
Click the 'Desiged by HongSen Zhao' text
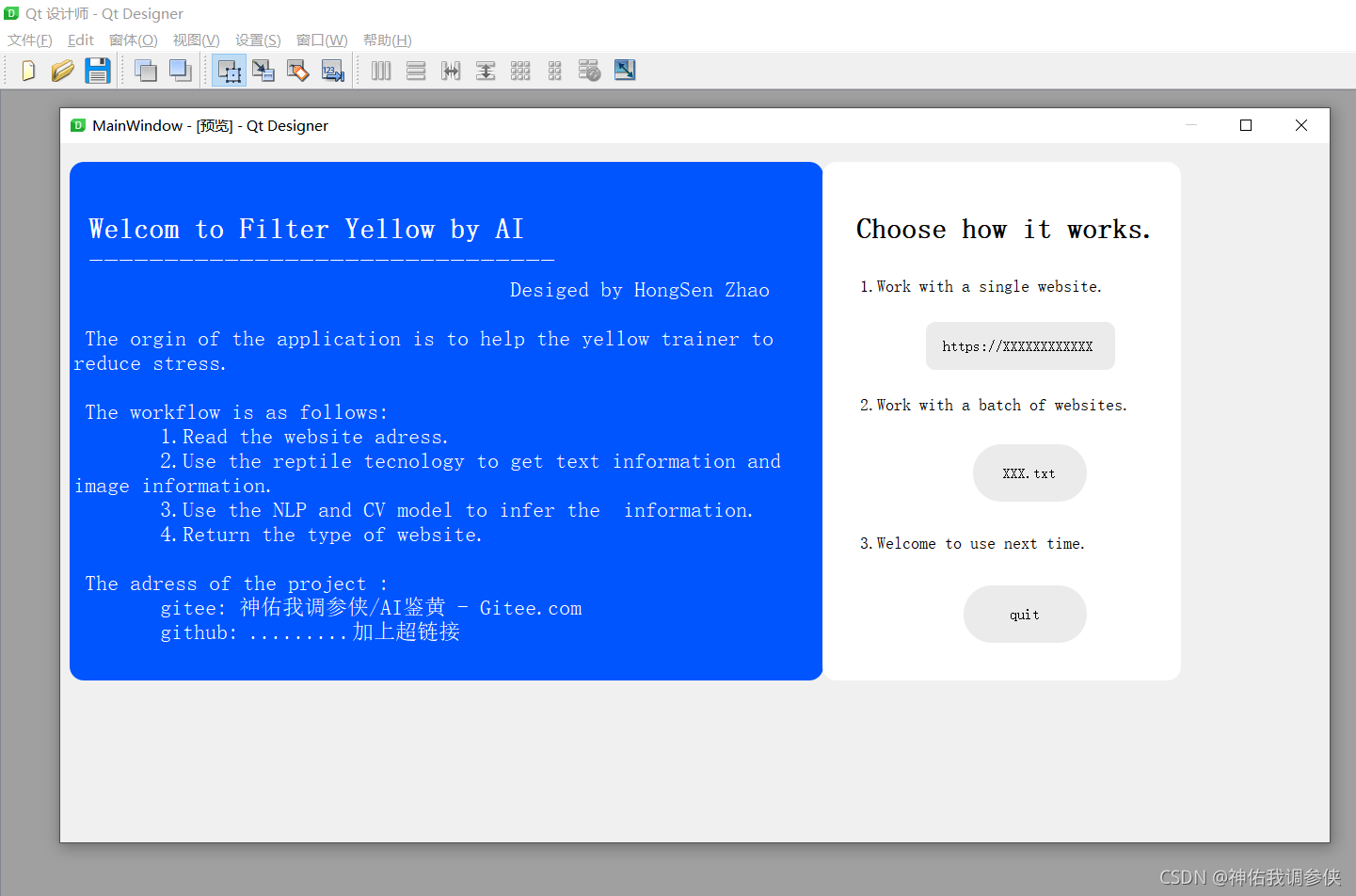[x=640, y=290]
